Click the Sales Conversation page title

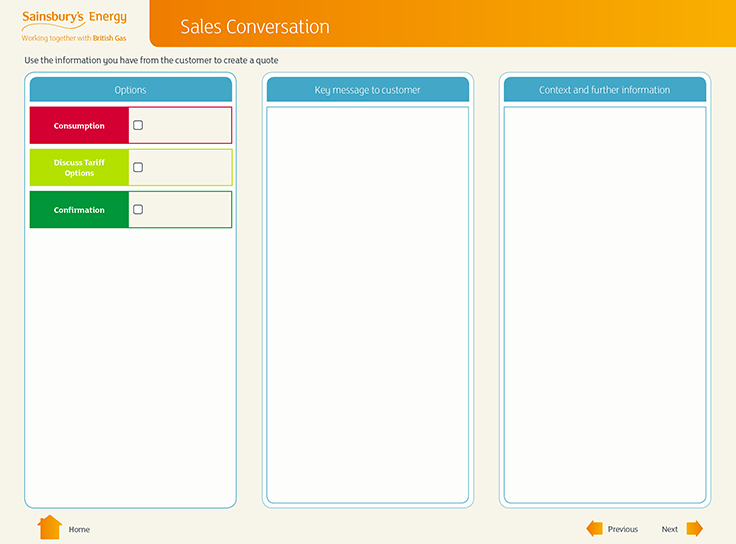coord(254,27)
